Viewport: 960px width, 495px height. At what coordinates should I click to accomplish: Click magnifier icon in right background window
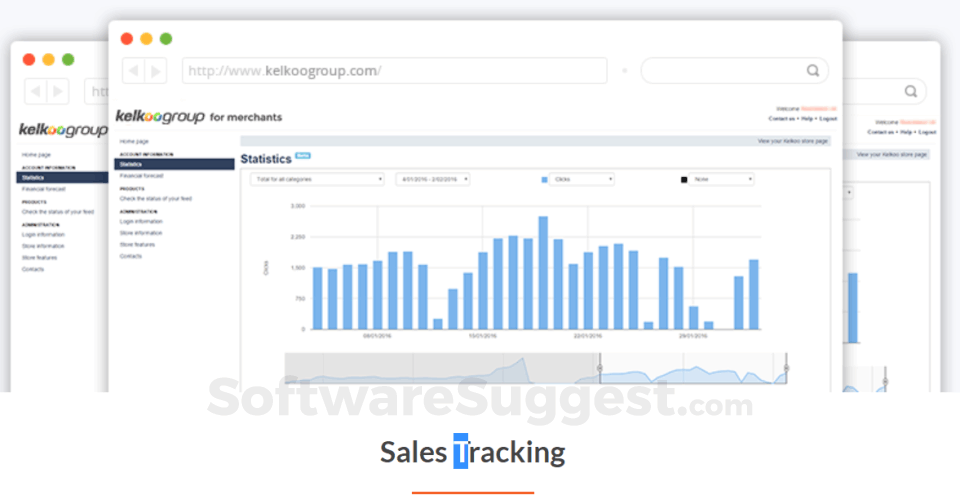pos(911,91)
